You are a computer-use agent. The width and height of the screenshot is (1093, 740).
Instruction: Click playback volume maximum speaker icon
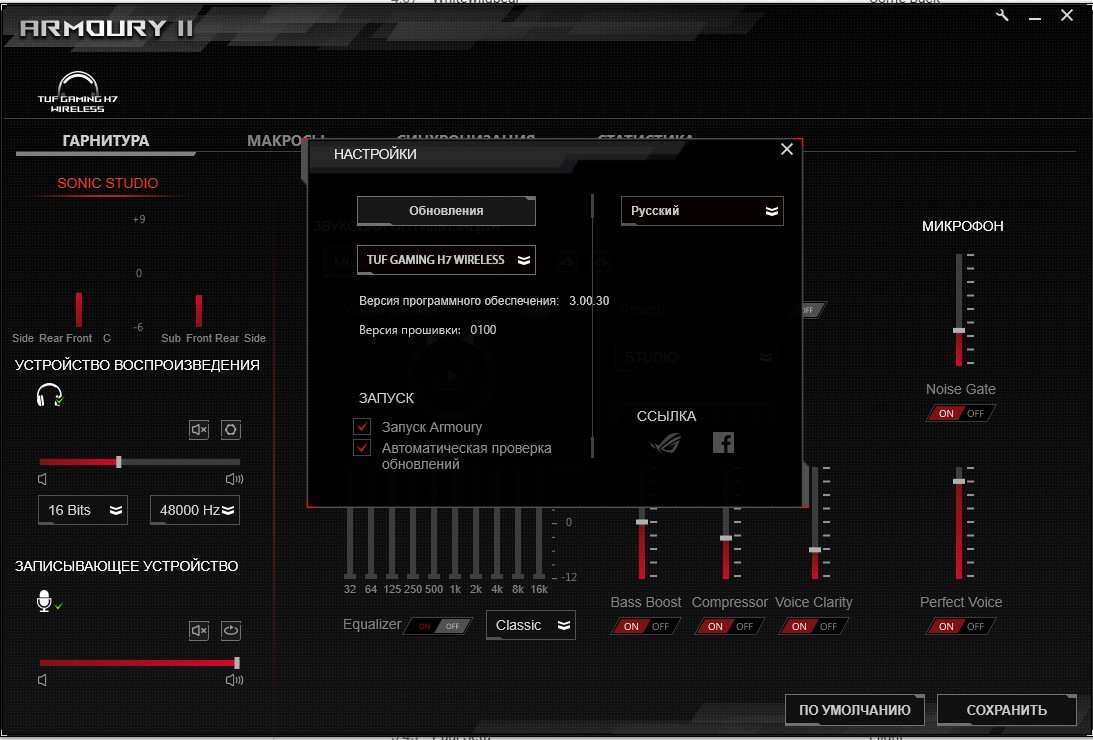coord(234,479)
